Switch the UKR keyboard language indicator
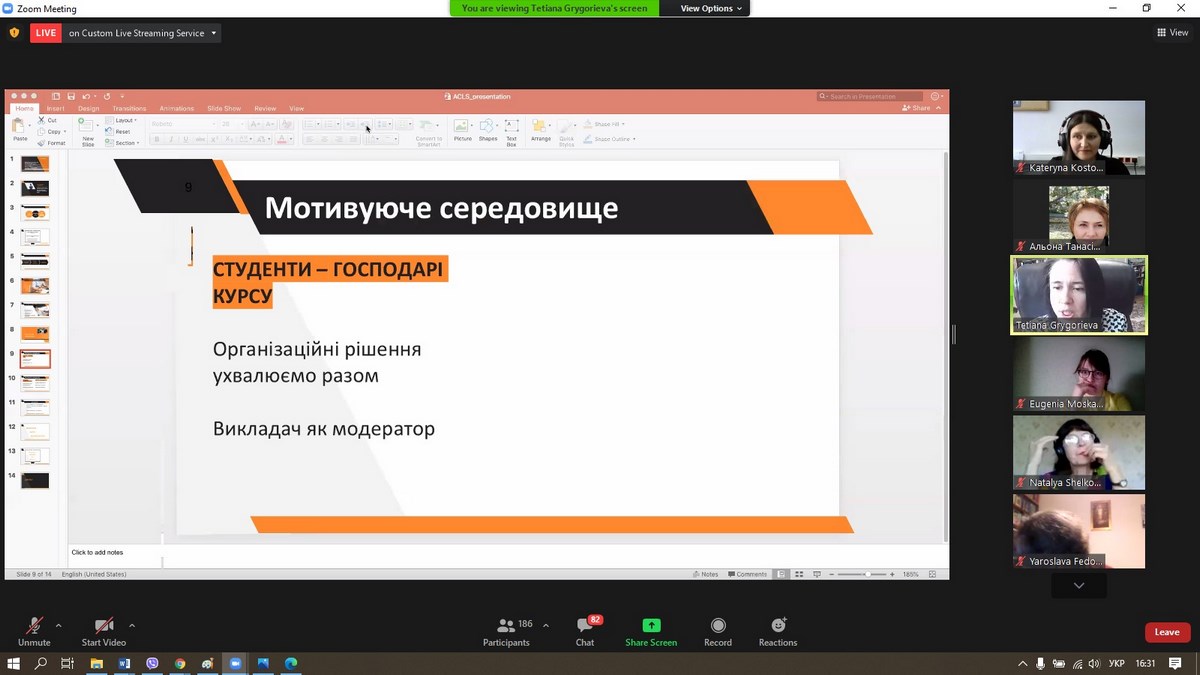 click(x=1118, y=663)
